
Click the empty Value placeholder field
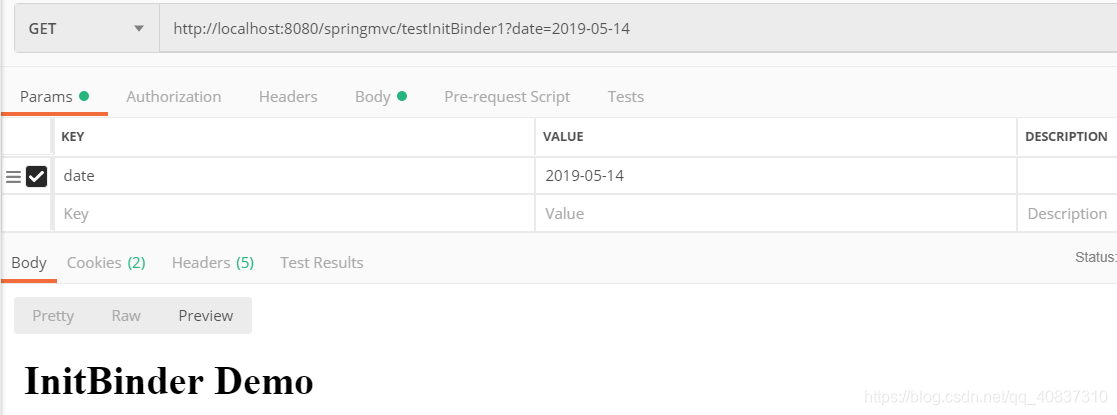[776, 214]
